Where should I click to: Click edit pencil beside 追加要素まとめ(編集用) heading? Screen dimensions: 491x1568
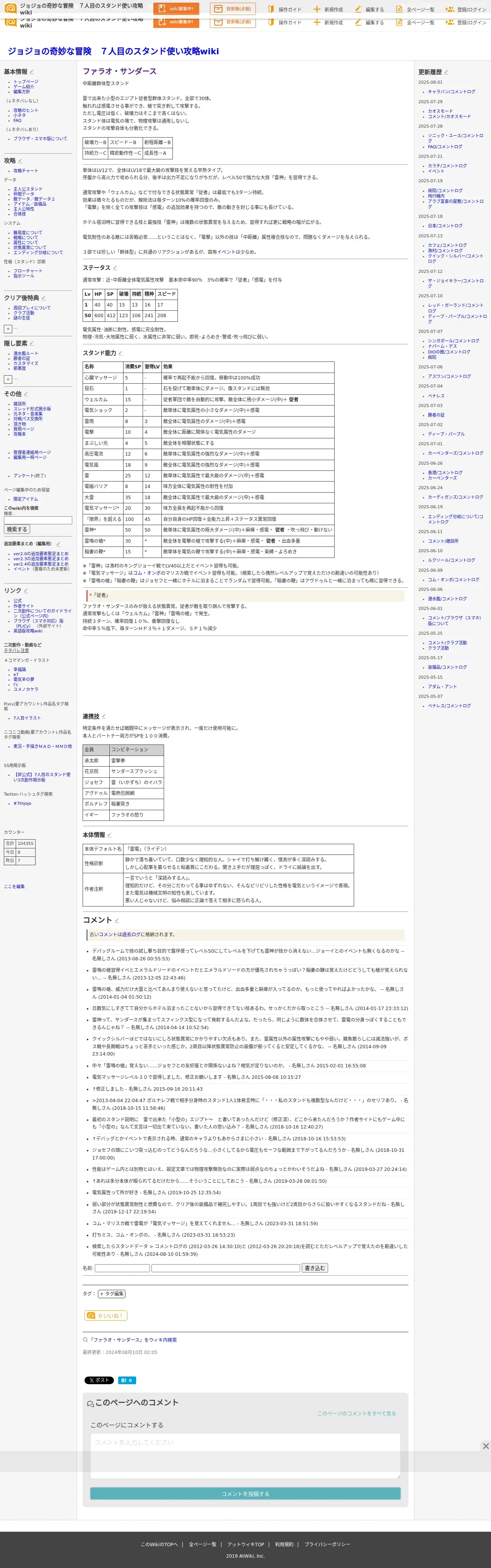click(x=59, y=544)
